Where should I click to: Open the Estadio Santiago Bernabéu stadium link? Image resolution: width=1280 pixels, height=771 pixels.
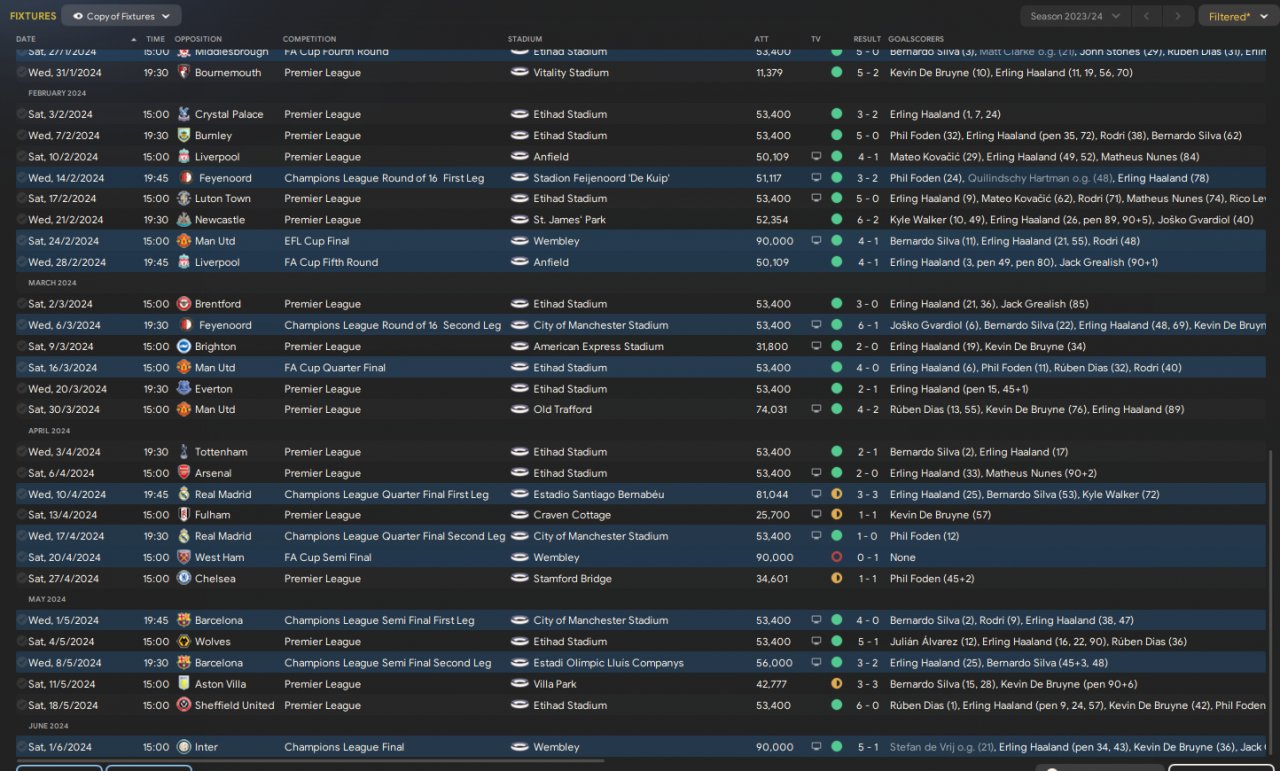pyautogui.click(x=601, y=494)
